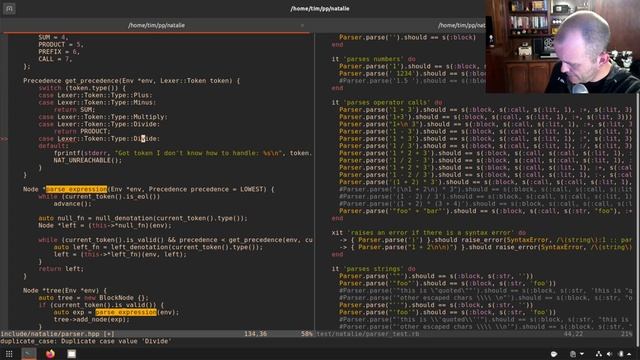Click the 'auto null_fn = null_denotation' line
640x360 pixels.
coord(143,218)
